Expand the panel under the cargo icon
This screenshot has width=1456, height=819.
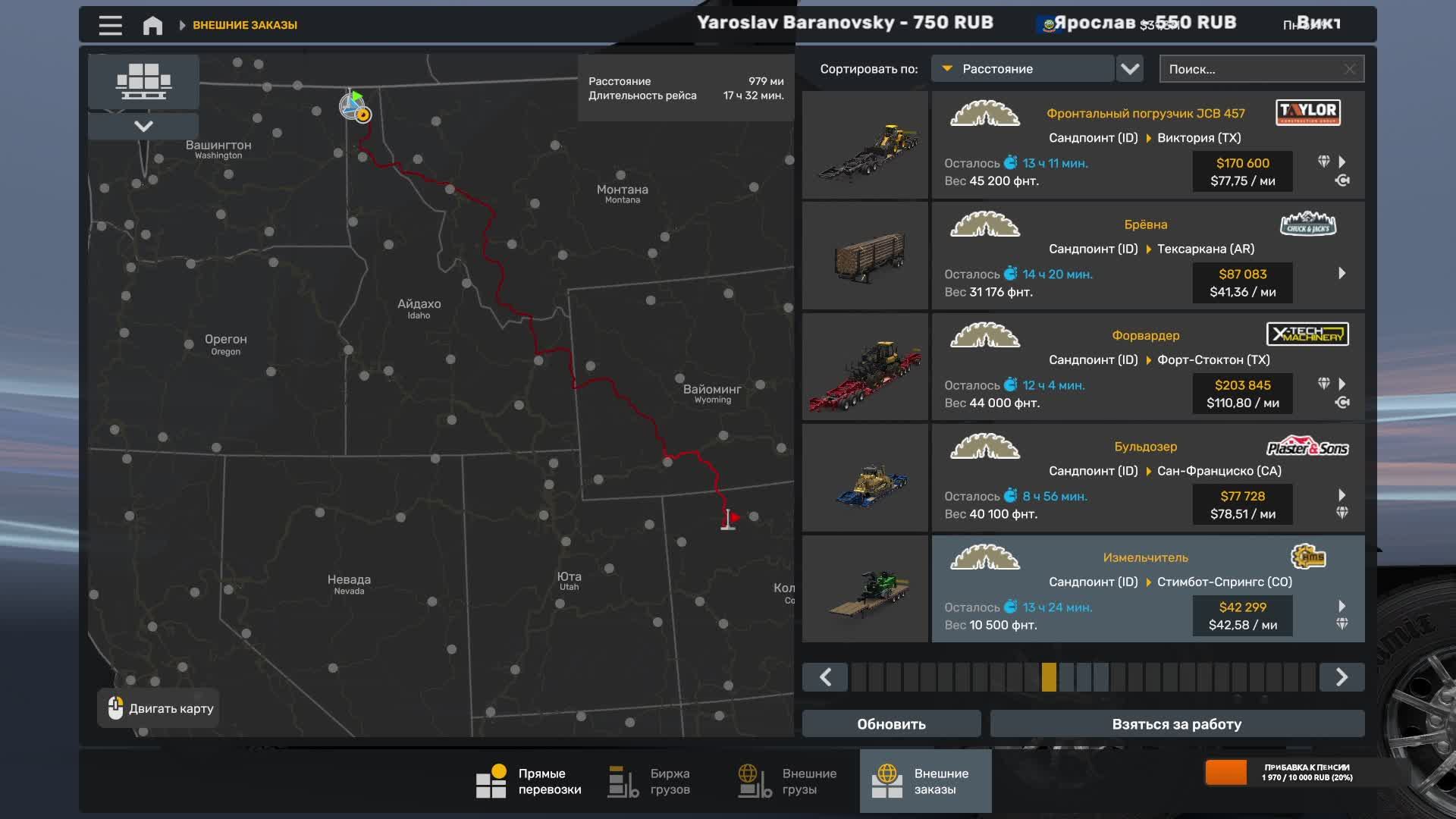coord(143,126)
